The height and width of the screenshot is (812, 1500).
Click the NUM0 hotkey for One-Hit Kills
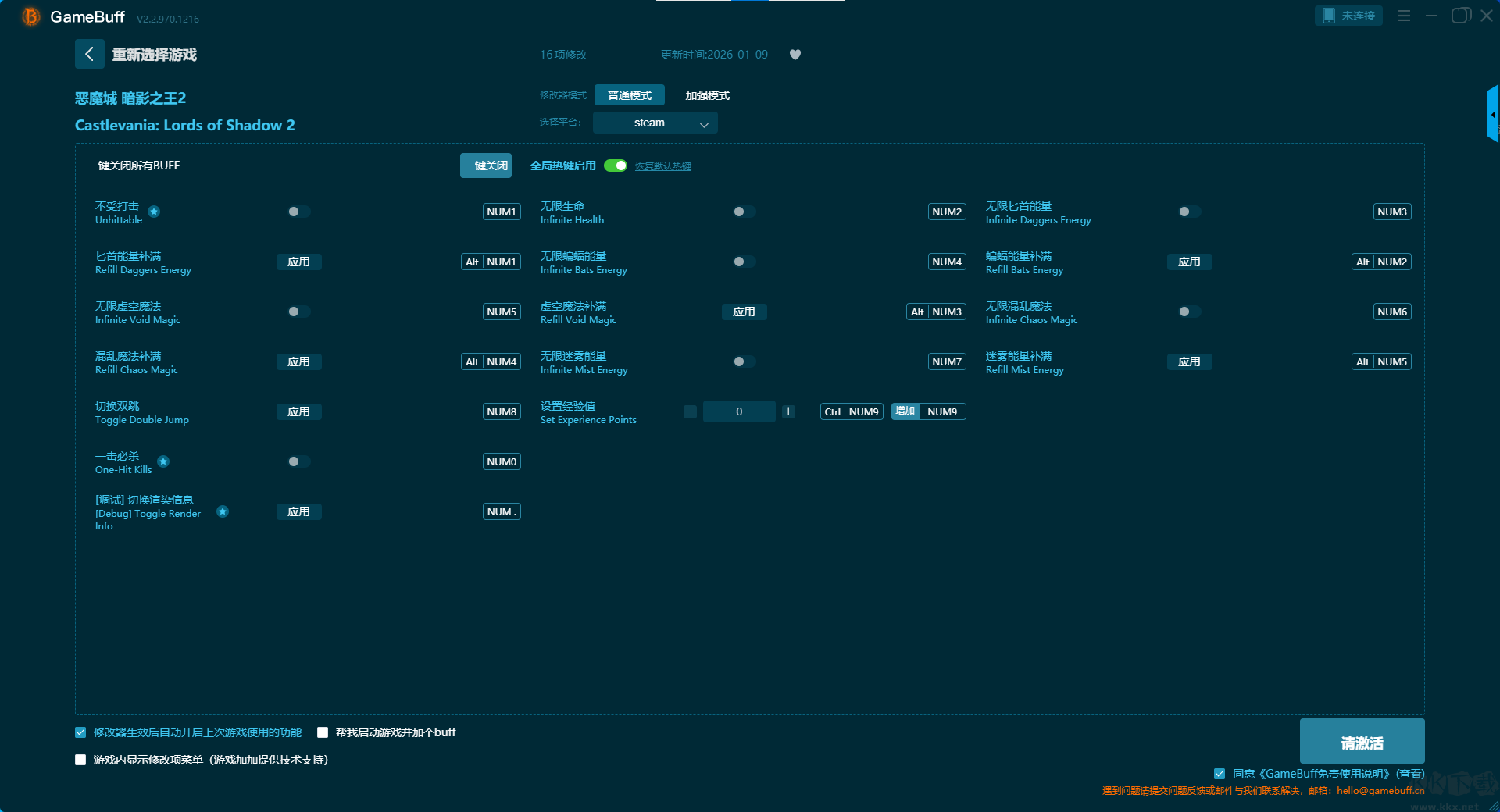[x=502, y=461]
